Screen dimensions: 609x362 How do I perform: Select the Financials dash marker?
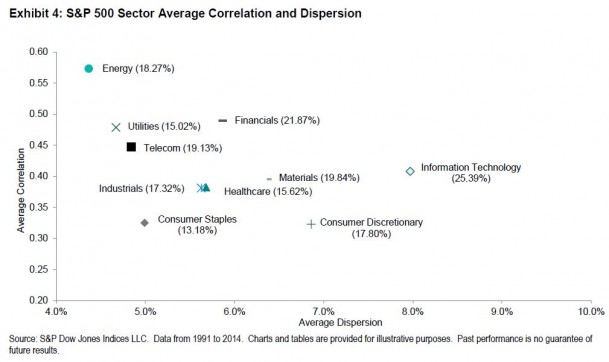[x=223, y=121]
